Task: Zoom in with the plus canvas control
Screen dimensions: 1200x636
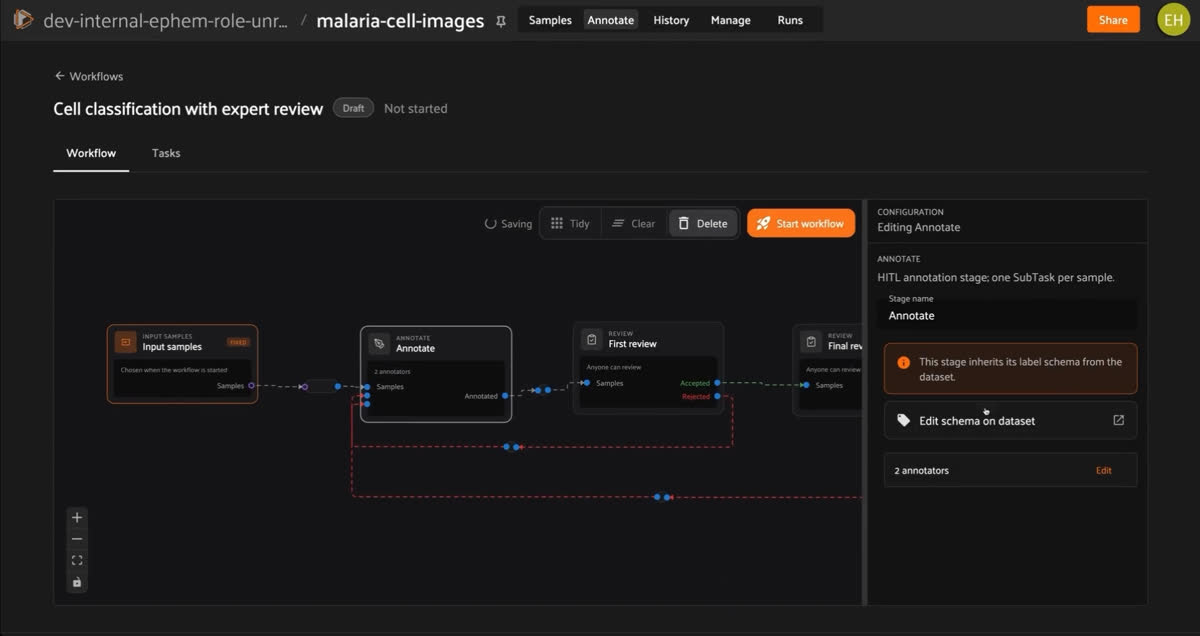Action: pos(78,517)
